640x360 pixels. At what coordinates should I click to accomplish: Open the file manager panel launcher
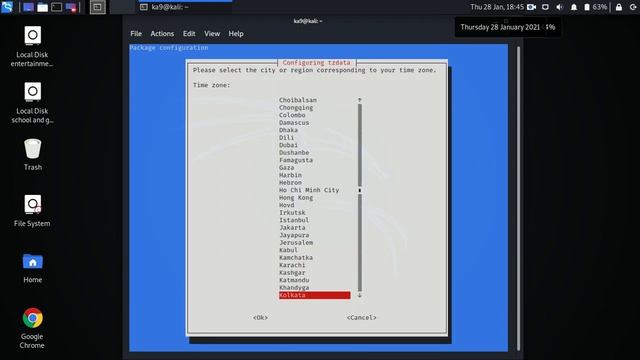pyautogui.click(x=42, y=7)
